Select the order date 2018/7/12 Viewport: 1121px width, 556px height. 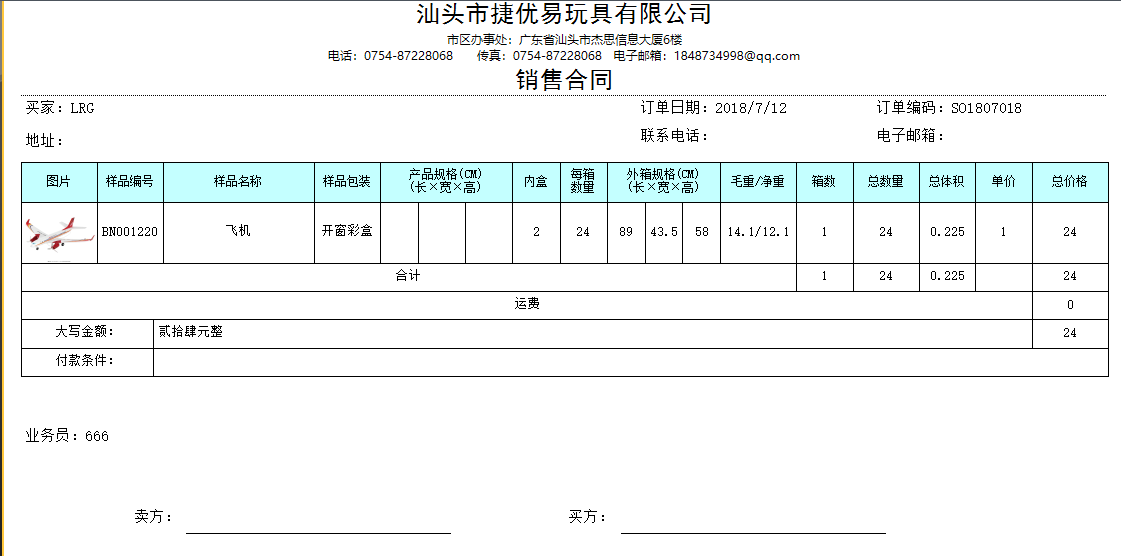click(x=751, y=108)
